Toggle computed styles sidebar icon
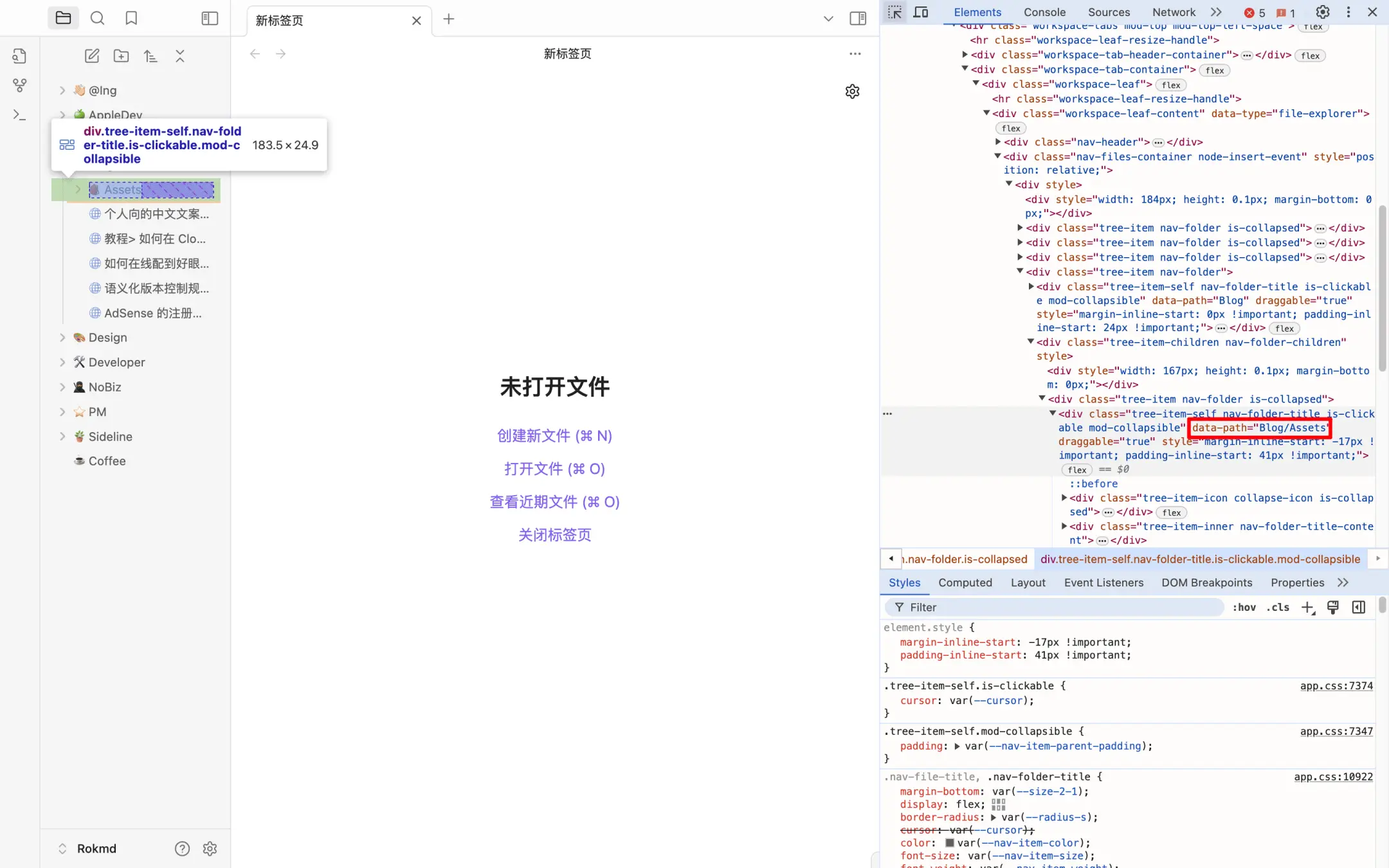This screenshot has width=1389, height=868. [x=1359, y=608]
